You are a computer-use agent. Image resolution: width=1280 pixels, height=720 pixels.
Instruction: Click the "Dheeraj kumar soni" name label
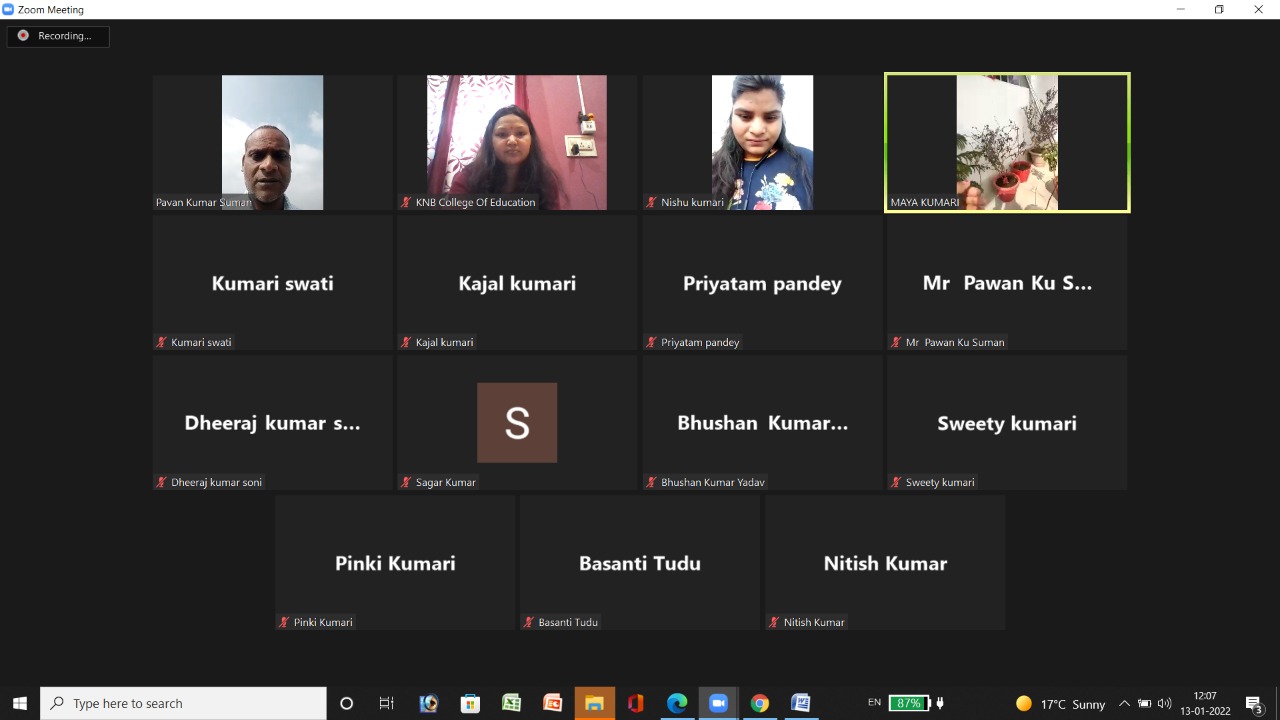coord(217,482)
